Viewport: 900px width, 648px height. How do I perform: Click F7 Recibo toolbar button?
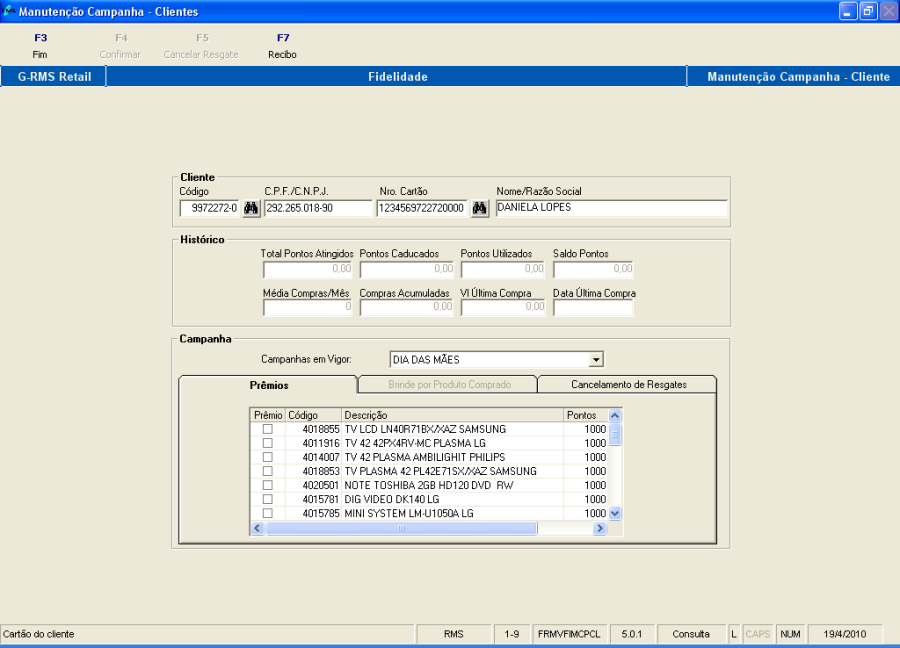282,46
